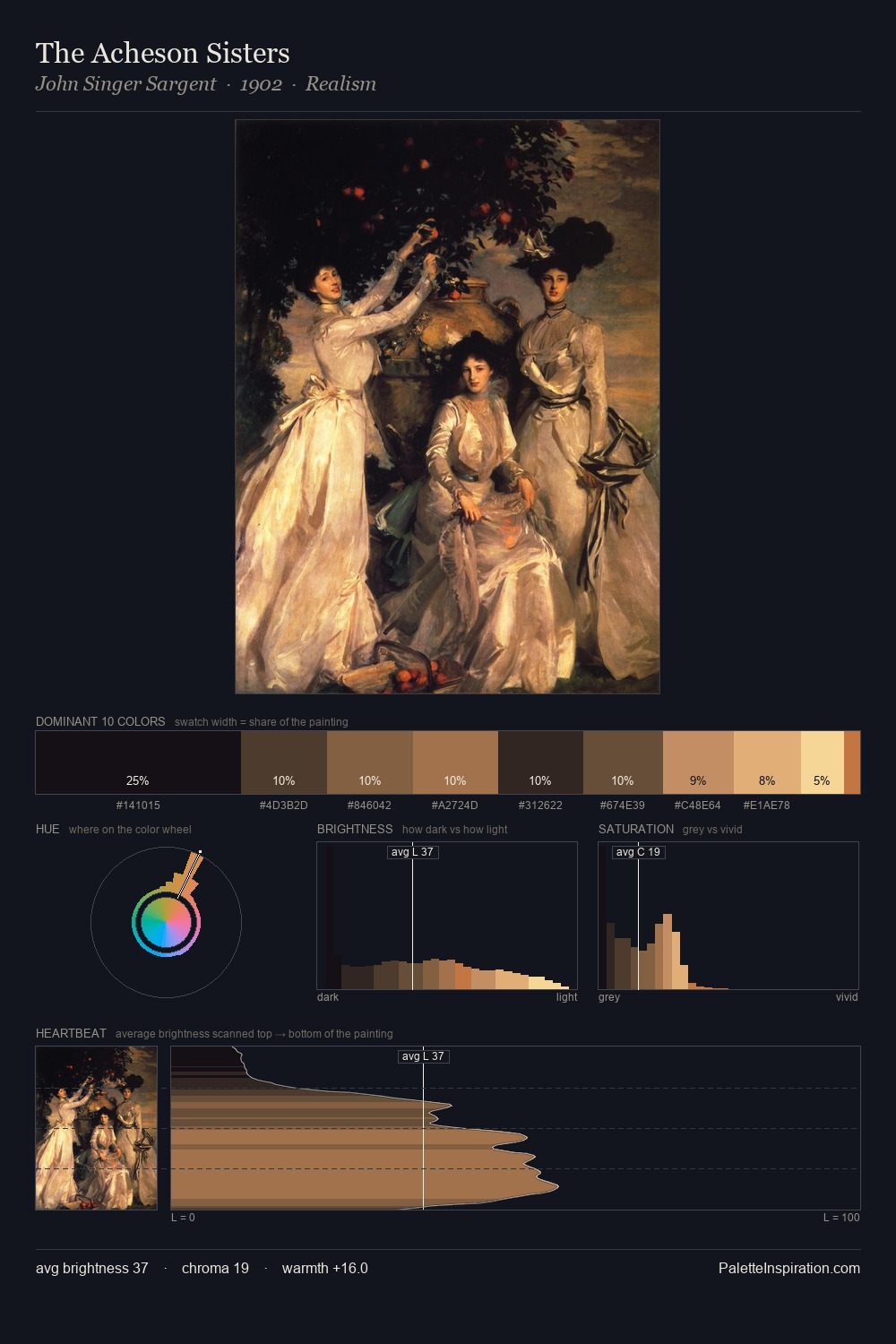Click the footer stat "avg brightness 37"
Image resolution: width=896 pixels, height=1344 pixels.
pos(92,1268)
